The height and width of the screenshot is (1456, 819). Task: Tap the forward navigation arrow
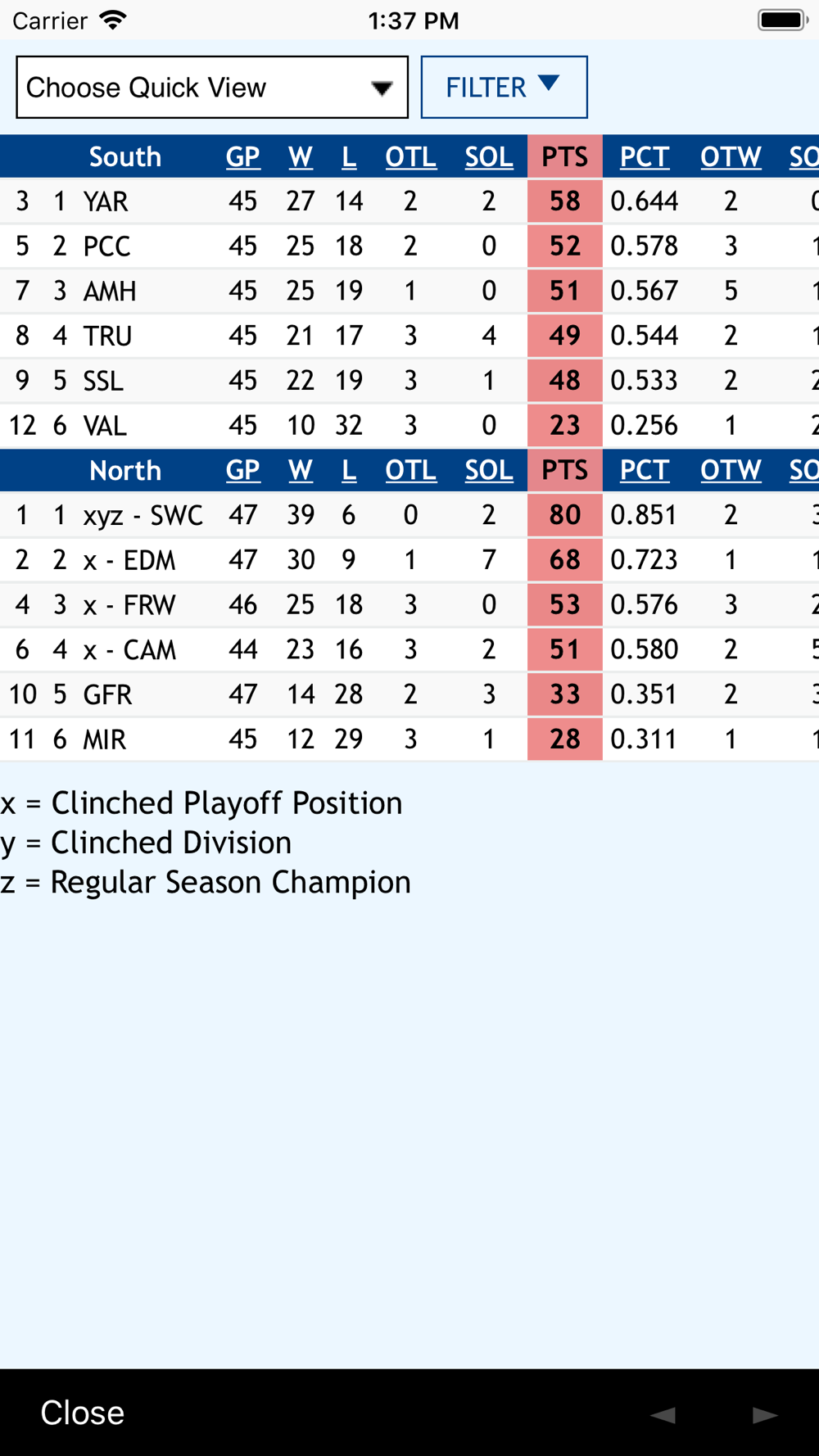click(x=765, y=1414)
